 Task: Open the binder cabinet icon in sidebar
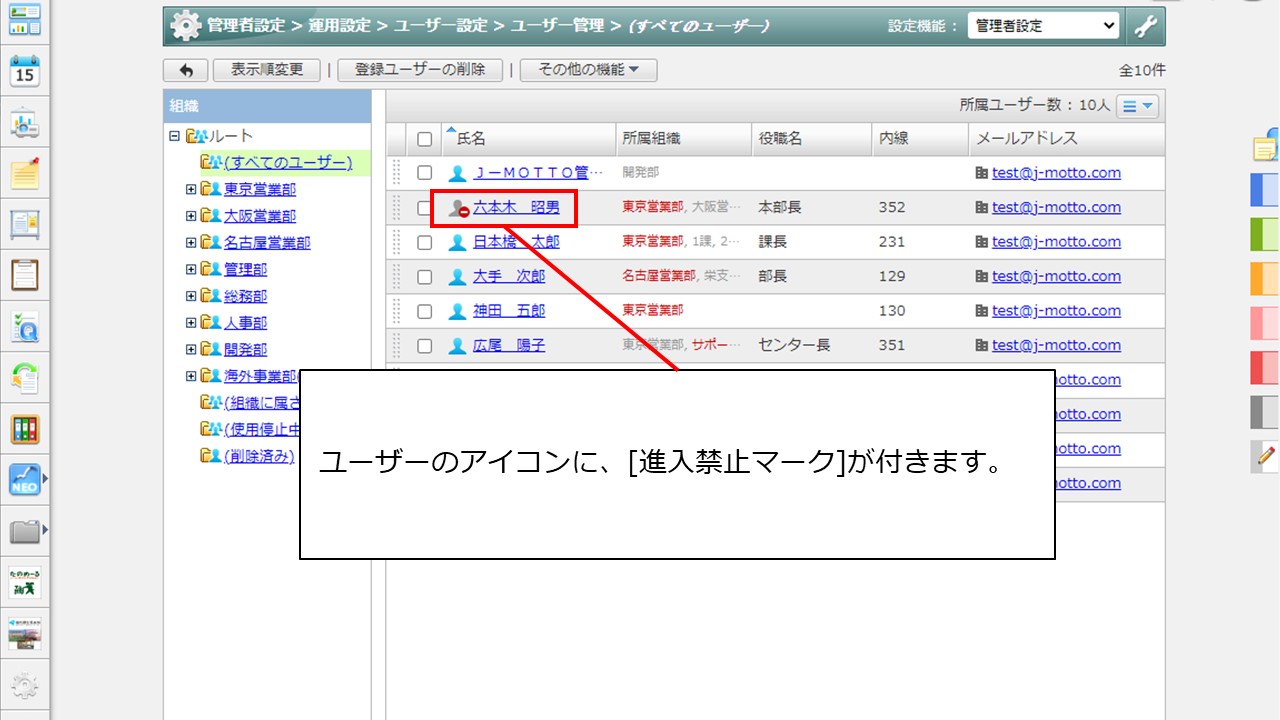tap(24, 429)
